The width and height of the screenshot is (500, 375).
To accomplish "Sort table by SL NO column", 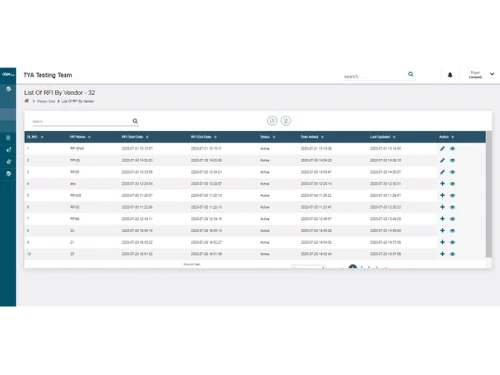I will (x=35, y=137).
